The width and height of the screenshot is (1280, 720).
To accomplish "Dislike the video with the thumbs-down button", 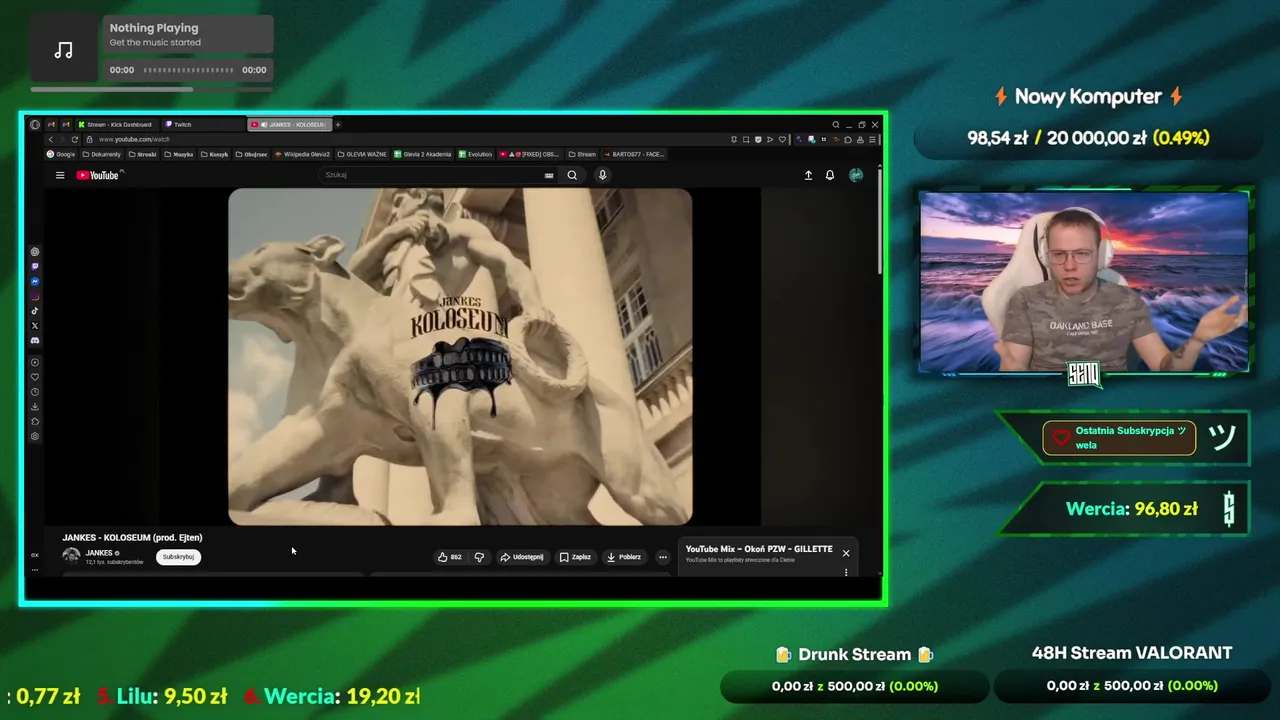I will tap(479, 557).
